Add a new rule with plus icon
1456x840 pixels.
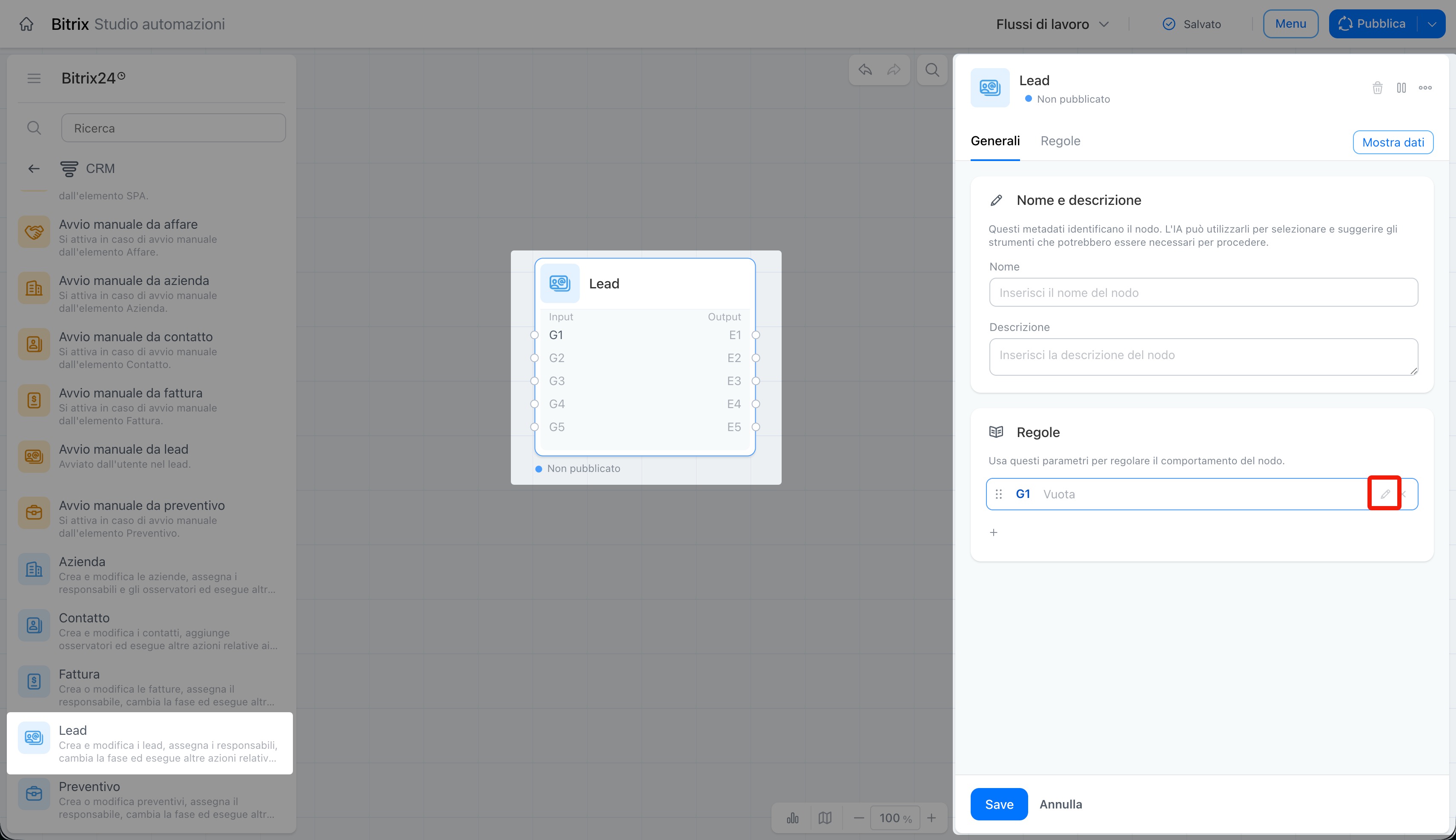click(994, 532)
